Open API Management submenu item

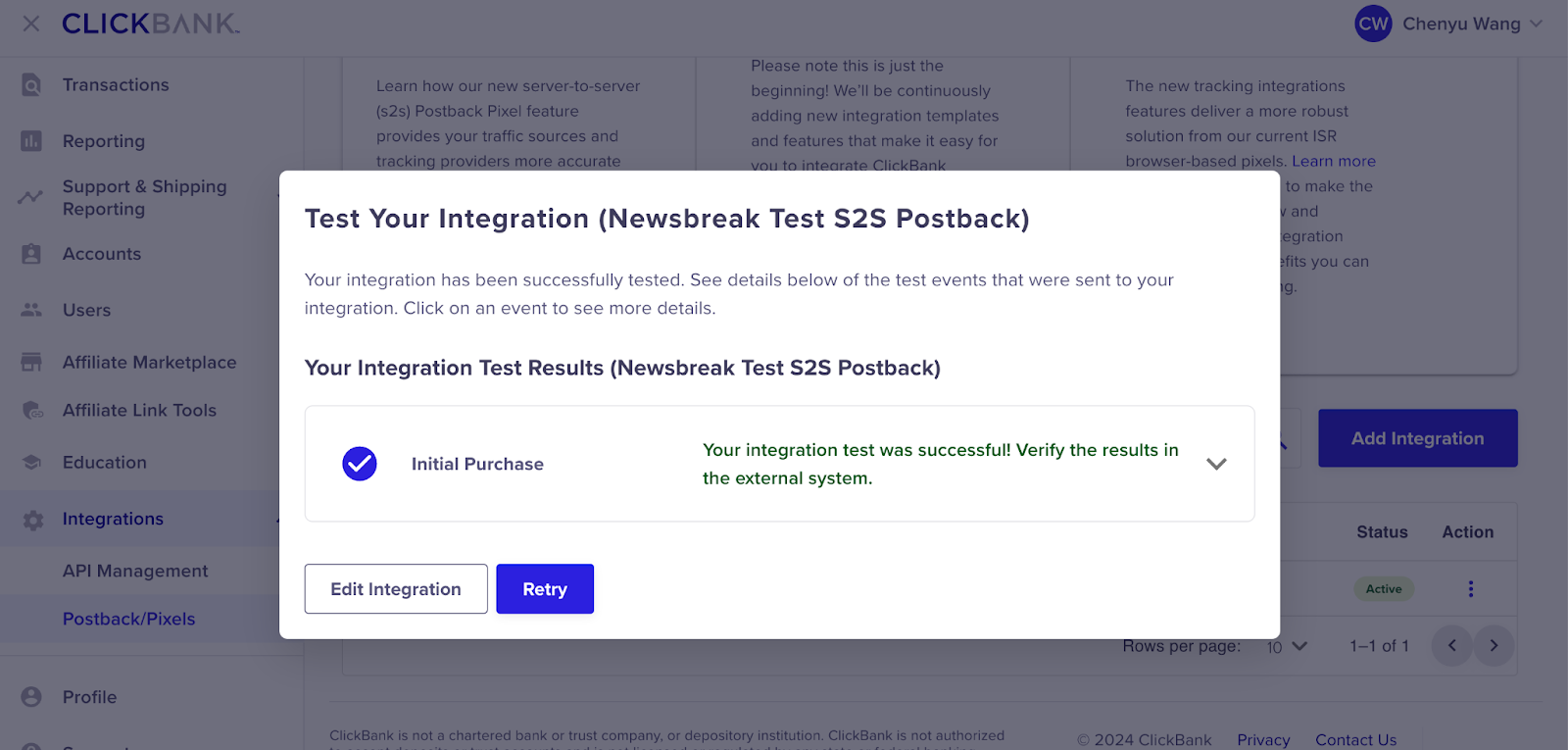pos(135,571)
